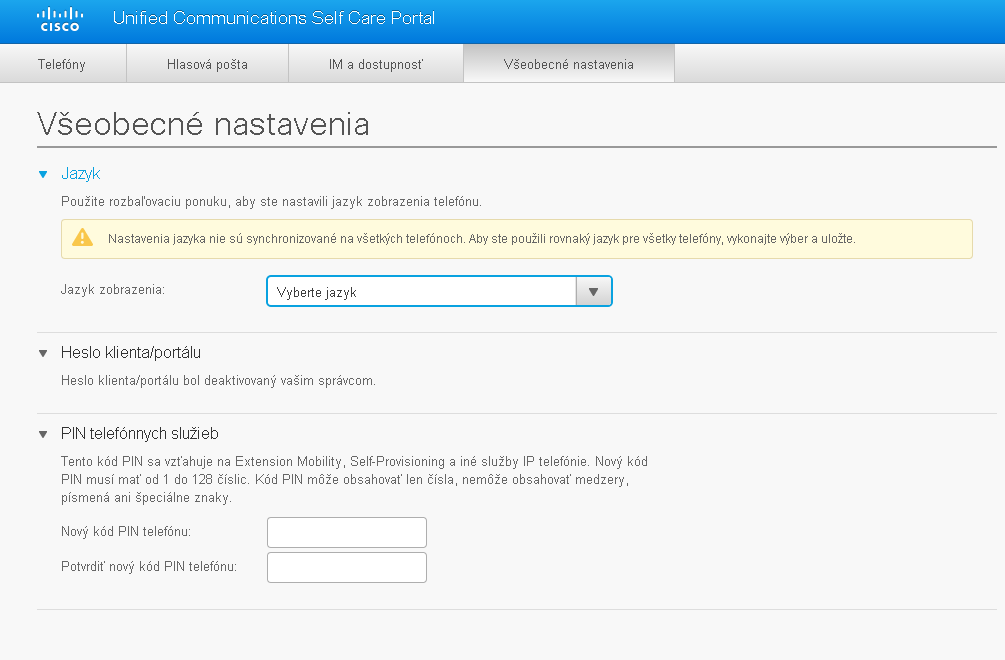The image size is (1005, 660).
Task: Click the Jazyk section heading
Action: [81, 174]
